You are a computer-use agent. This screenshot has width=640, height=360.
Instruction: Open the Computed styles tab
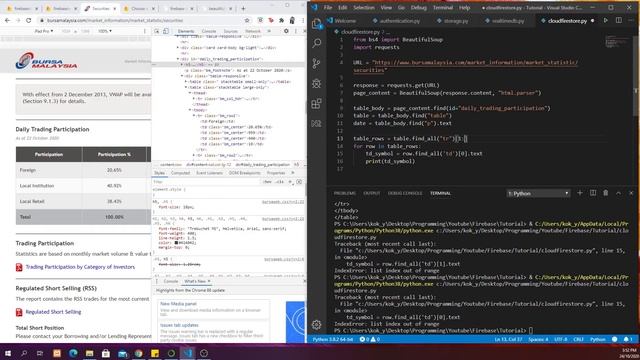tap(180, 173)
